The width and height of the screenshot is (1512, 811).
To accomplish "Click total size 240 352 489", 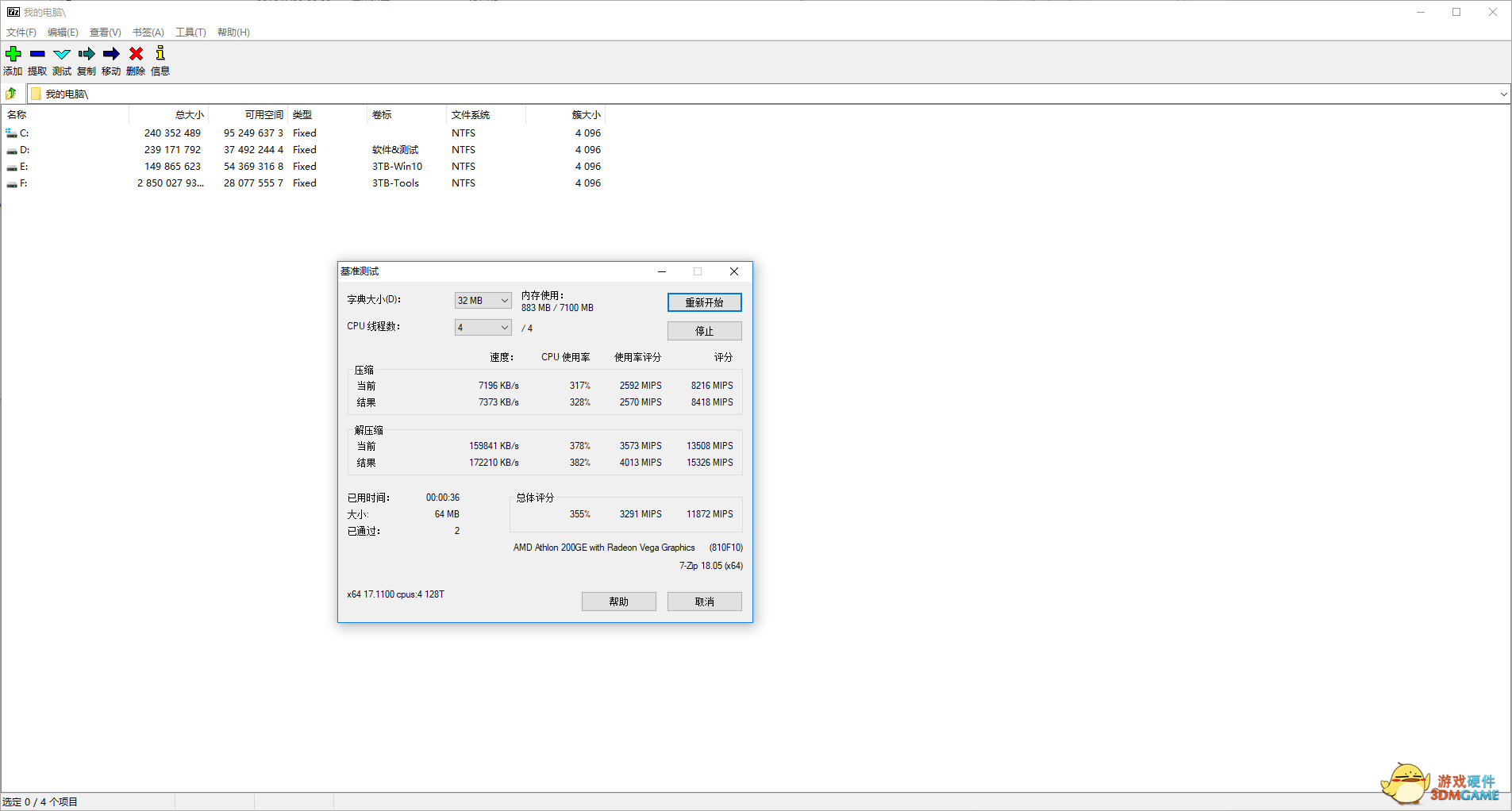I will tap(173, 133).
